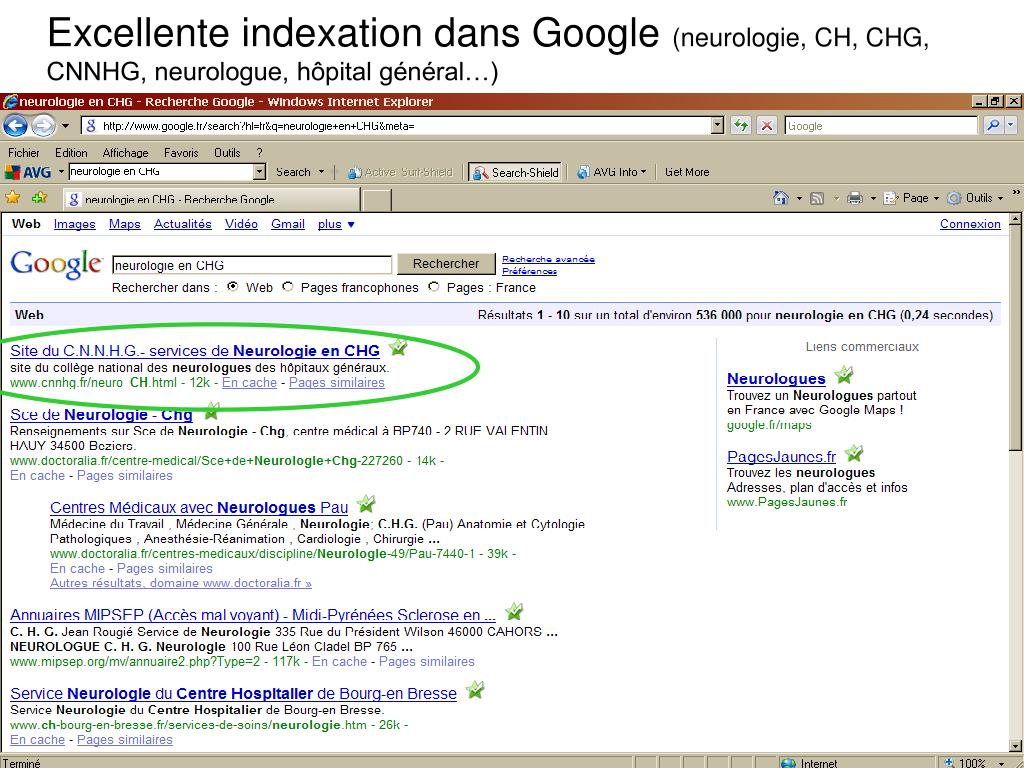Image resolution: width=1024 pixels, height=768 pixels.
Task: Click the page scrollbar down arrow
Action: pos(1015,745)
